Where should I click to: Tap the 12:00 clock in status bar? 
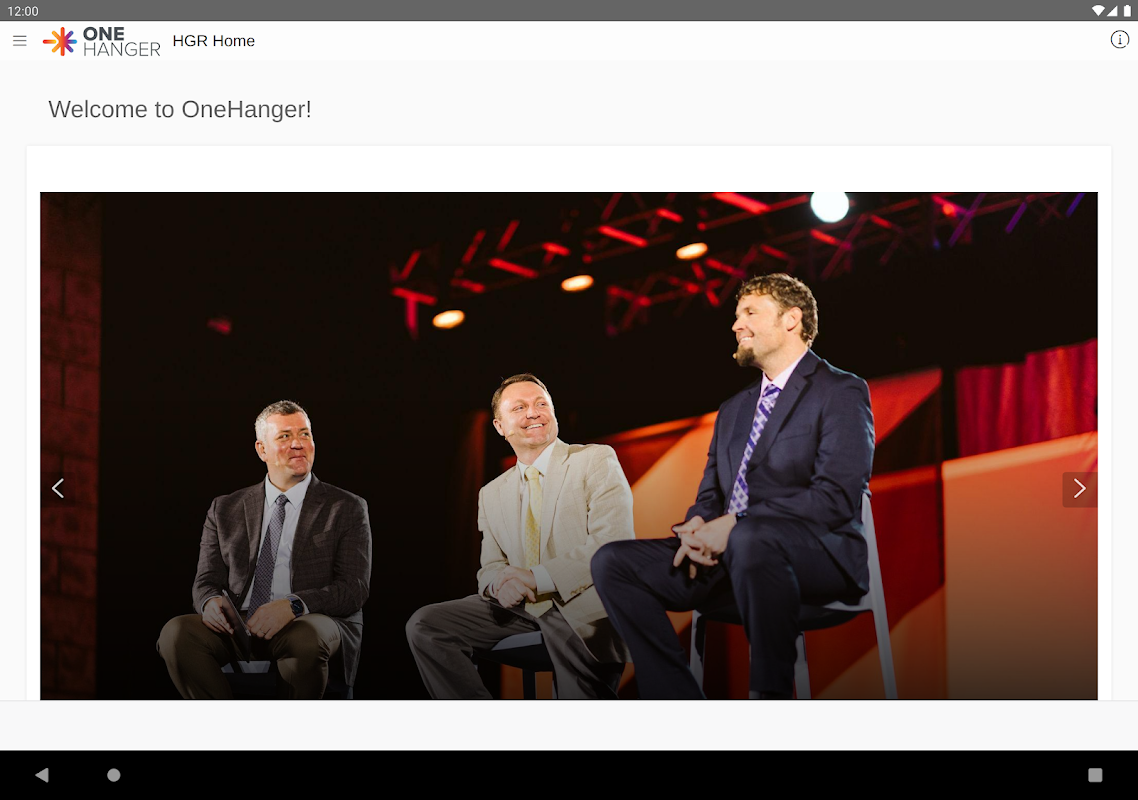22,11
